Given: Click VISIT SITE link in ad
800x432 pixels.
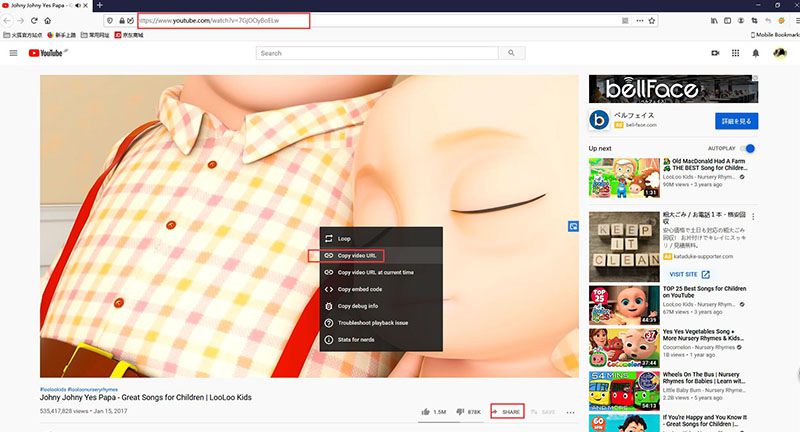Looking at the screenshot, I should (689, 274).
